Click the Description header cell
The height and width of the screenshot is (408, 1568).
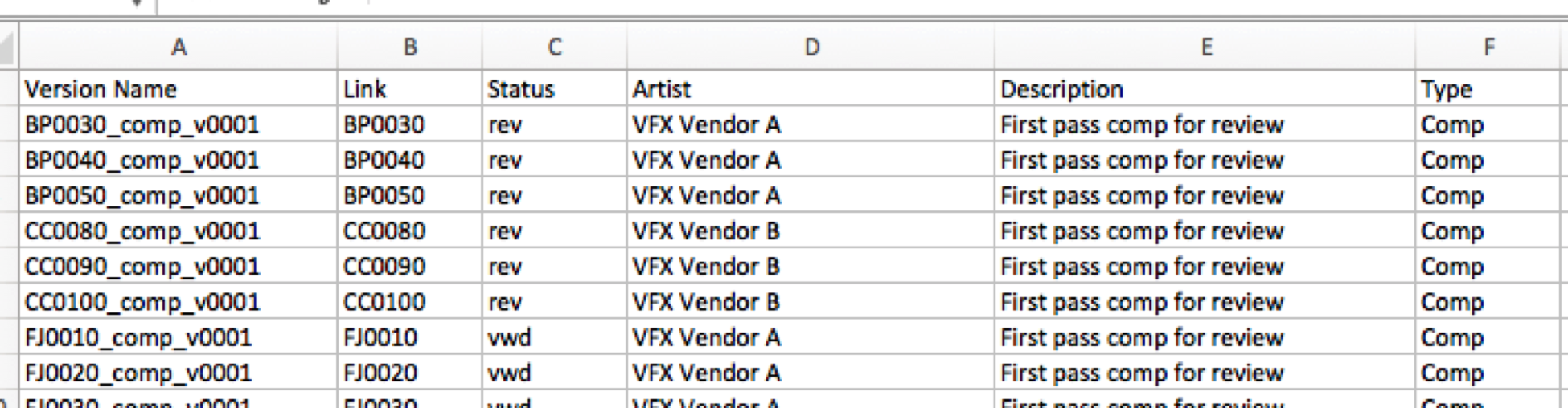click(x=1061, y=89)
